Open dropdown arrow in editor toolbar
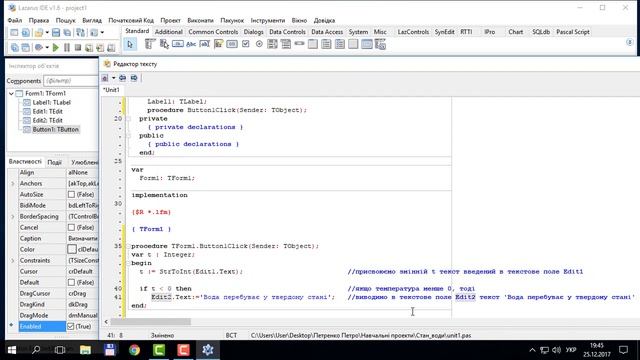This screenshot has width=640, height=360. click(x=113, y=78)
